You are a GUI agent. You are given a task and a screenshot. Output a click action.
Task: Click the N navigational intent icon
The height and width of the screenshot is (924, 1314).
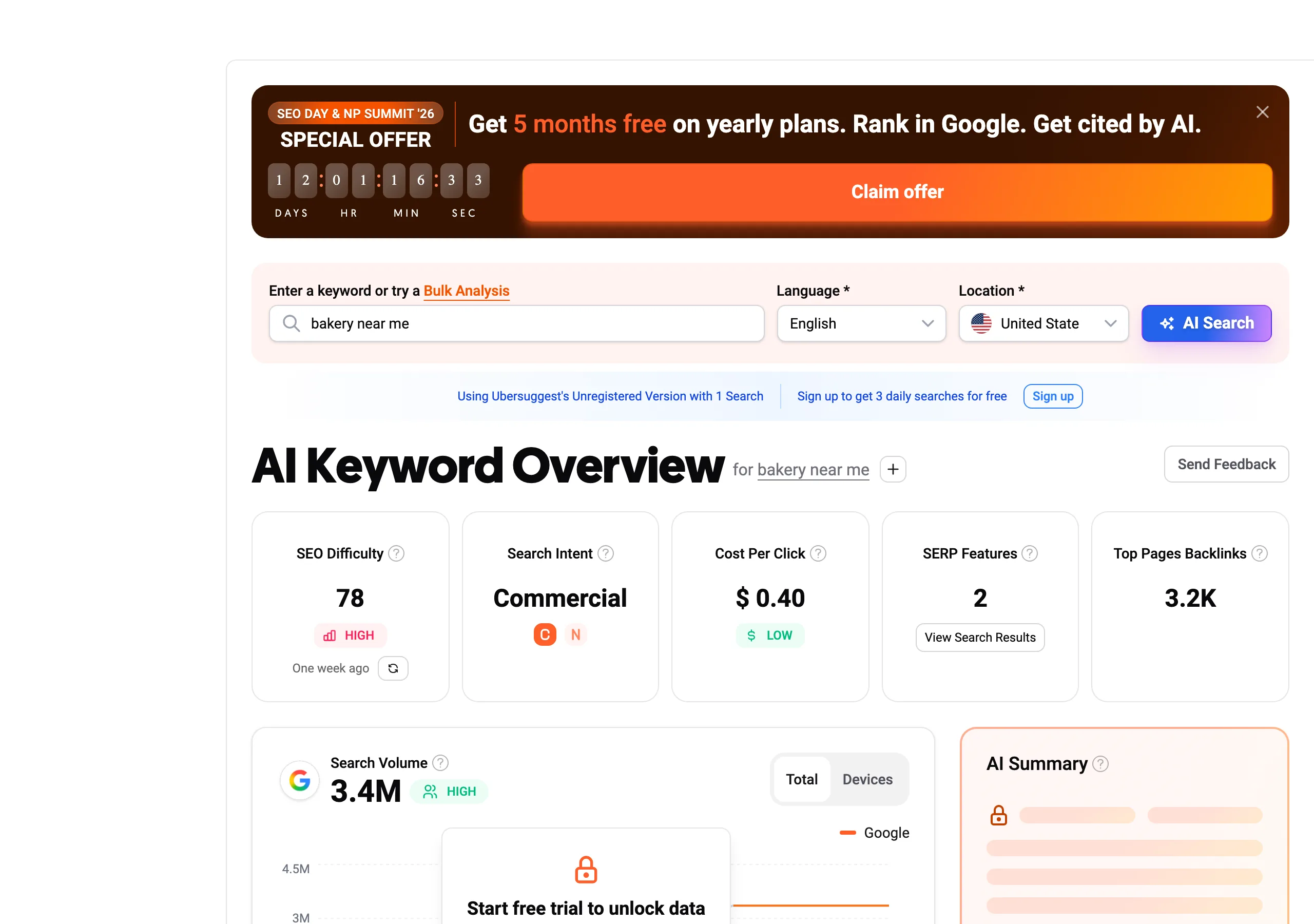pos(575,634)
